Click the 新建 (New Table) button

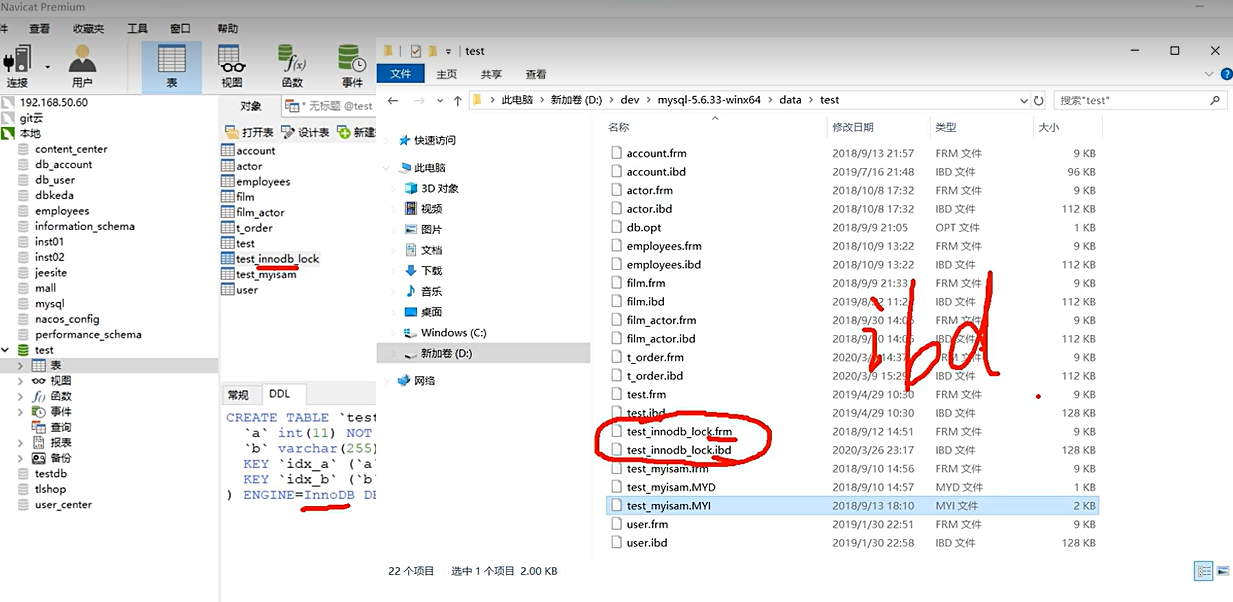pos(356,132)
